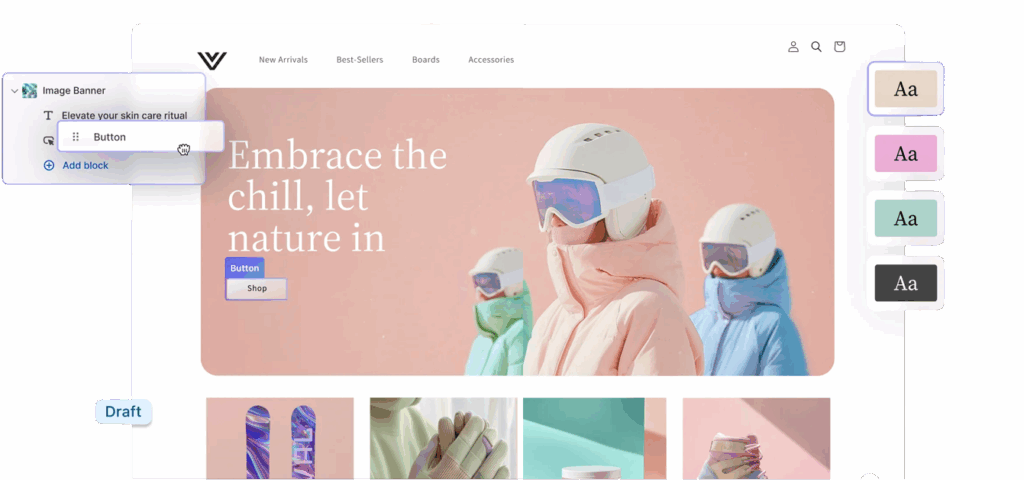Choose the pink Aa color scheme
The height and width of the screenshot is (480, 1024).
[906, 153]
